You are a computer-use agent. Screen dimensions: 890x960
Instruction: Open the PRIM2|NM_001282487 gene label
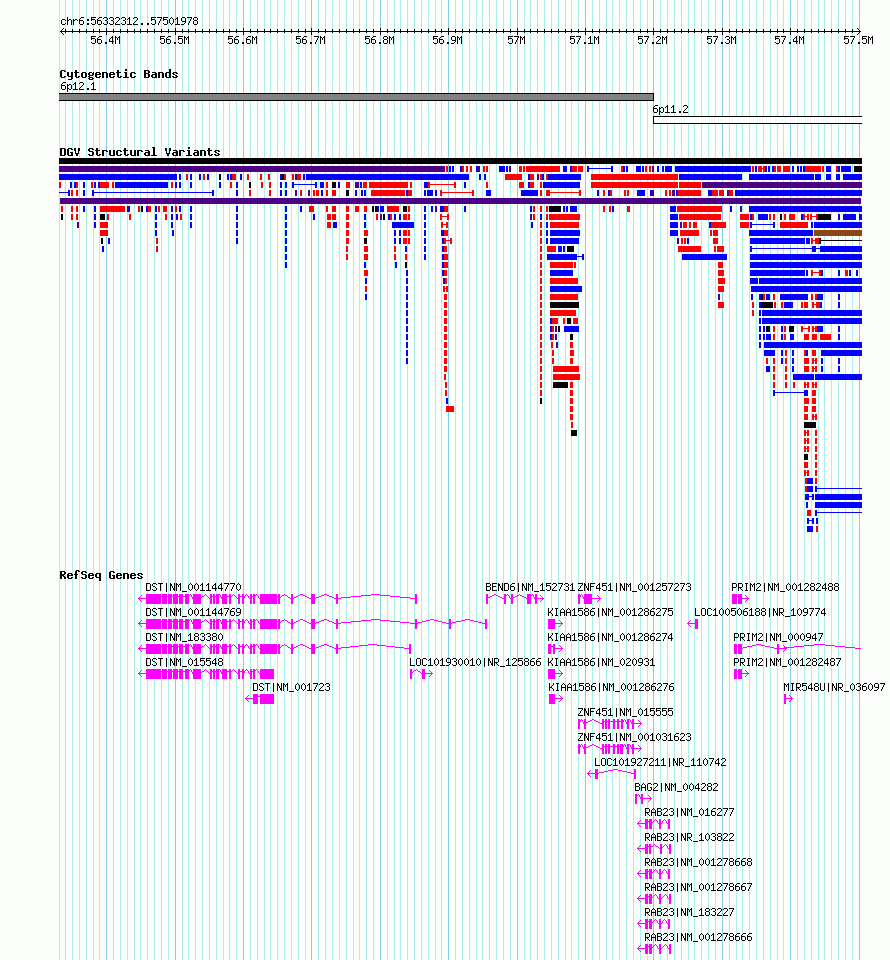click(788, 662)
